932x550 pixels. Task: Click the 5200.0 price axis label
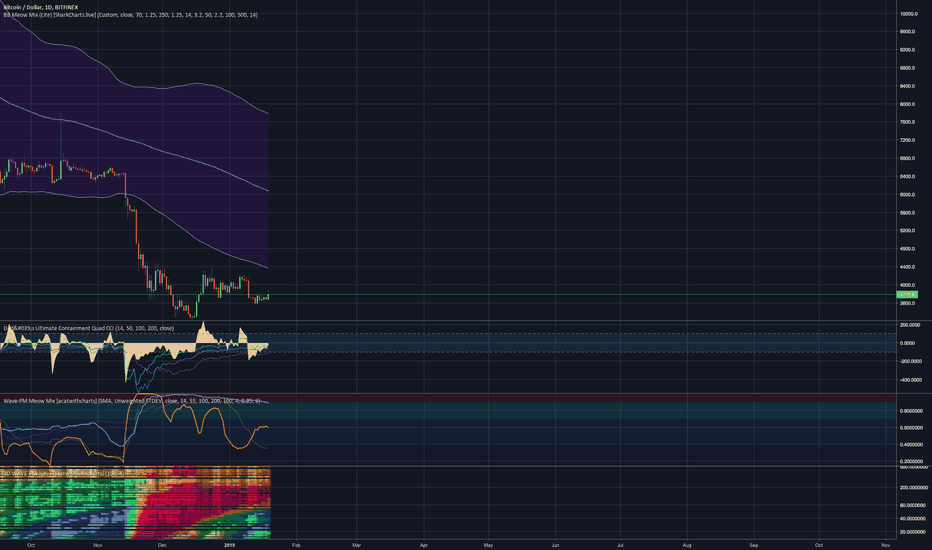pos(907,231)
